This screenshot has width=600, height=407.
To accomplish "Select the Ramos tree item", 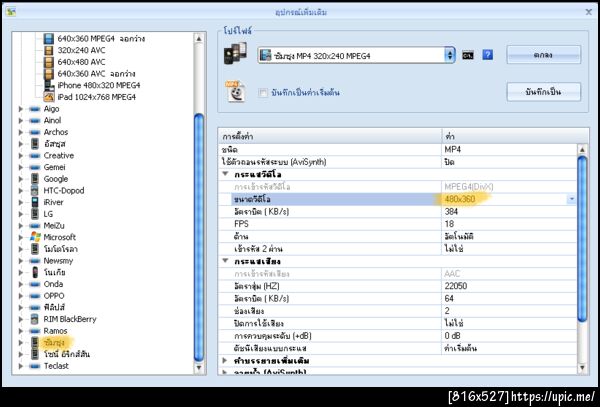I will [x=55, y=331].
